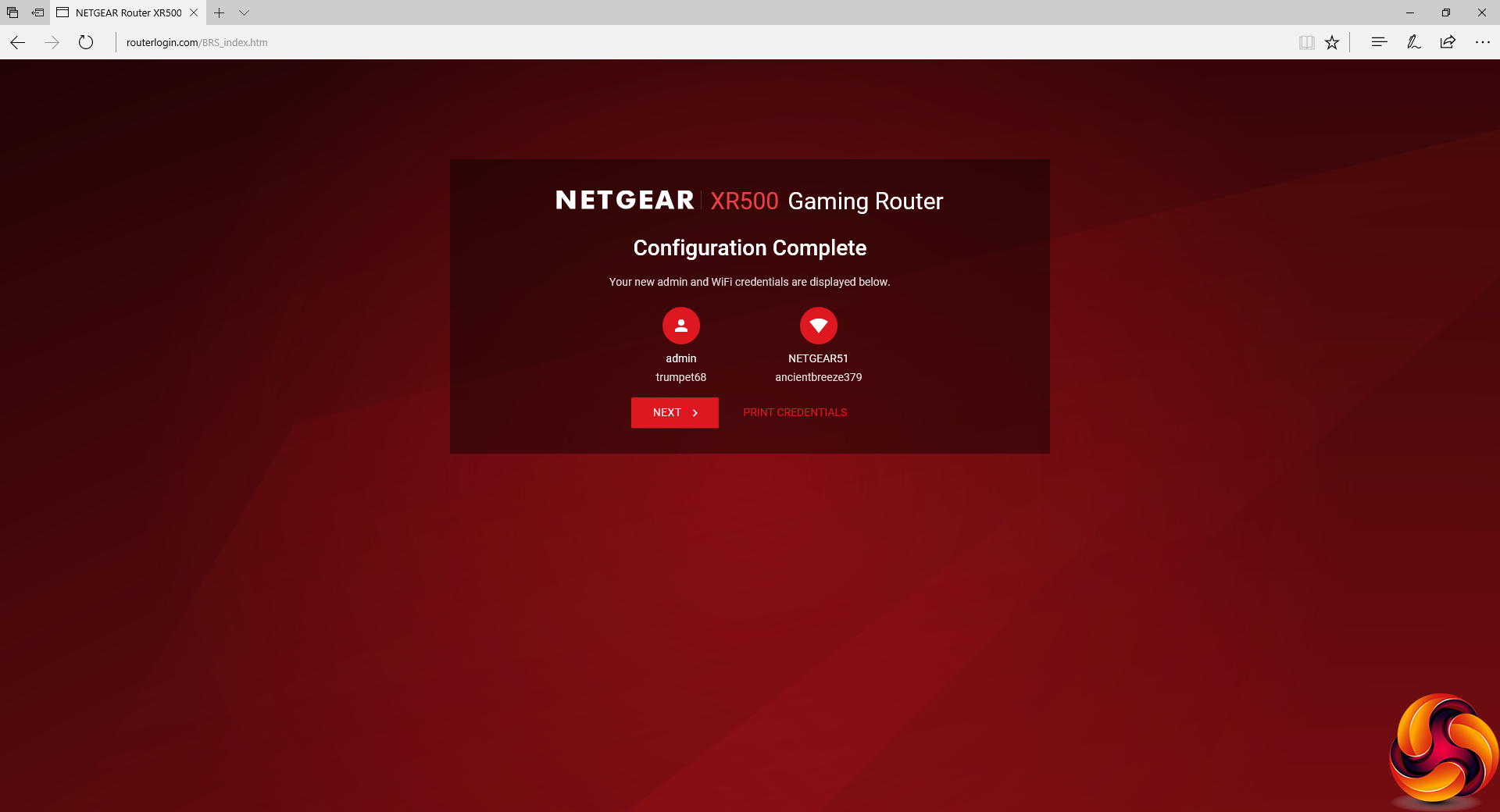Viewport: 1500px width, 812px height.
Task: Click the address bar with routerlogin.com URL
Action: (703, 42)
